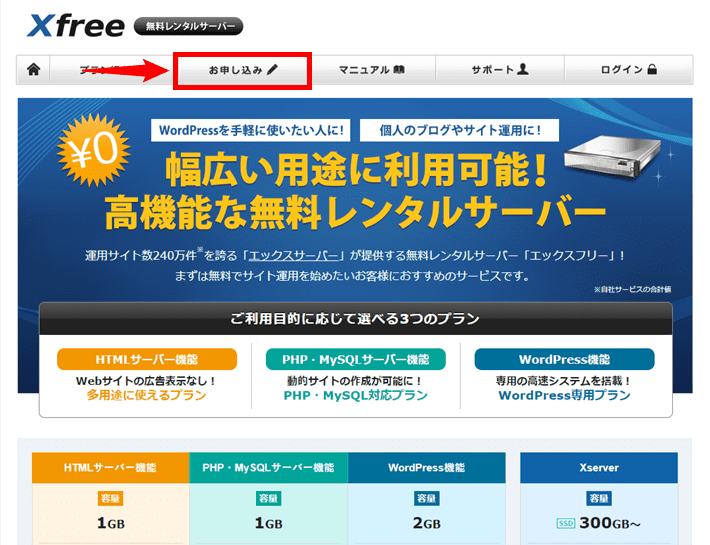Click the Webサイトの広告表示なし! text
The width and height of the screenshot is (710, 545).
(x=146, y=381)
